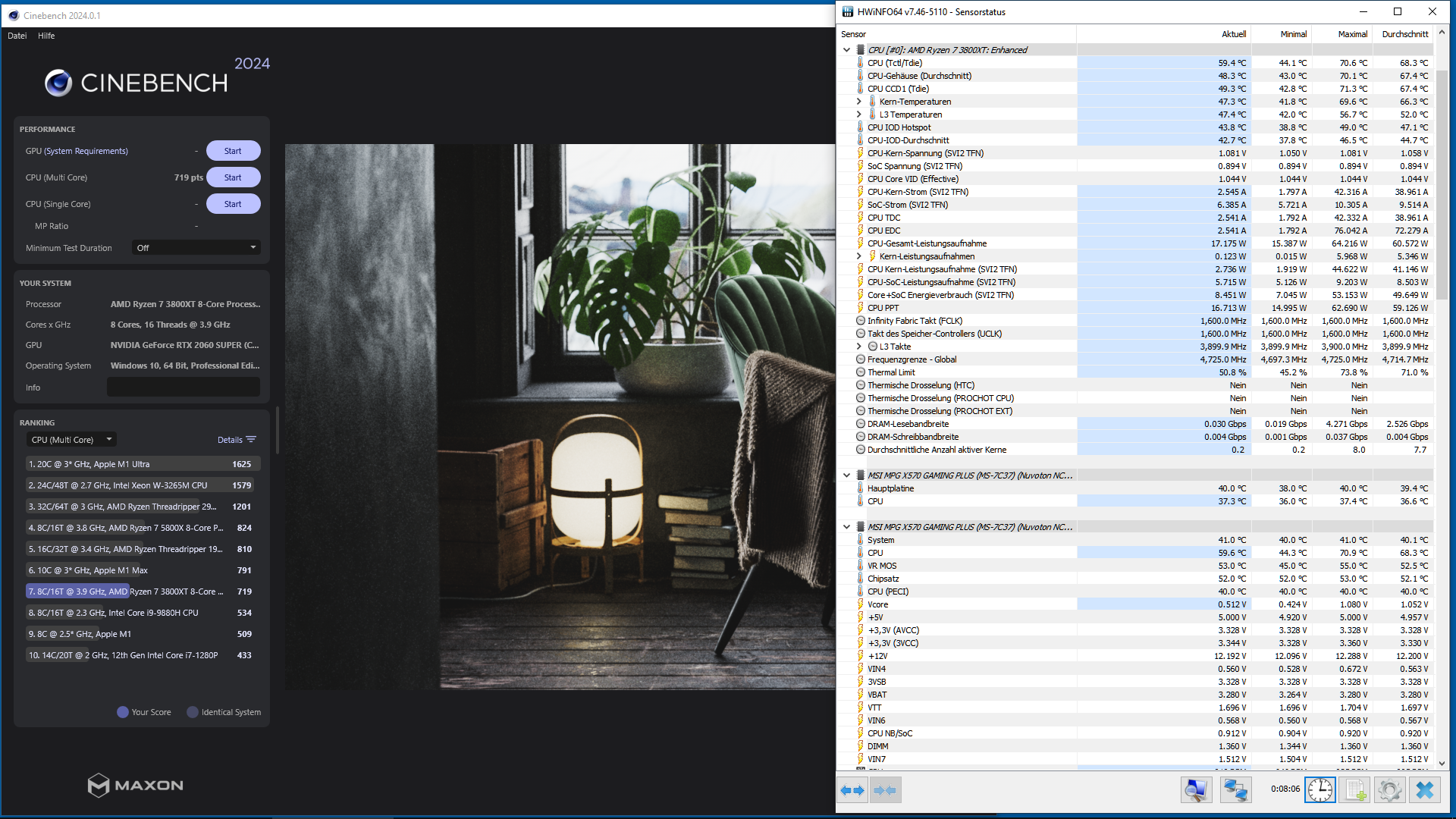
Task: Reset sensor min/max with the clock icon
Action: click(x=1320, y=790)
